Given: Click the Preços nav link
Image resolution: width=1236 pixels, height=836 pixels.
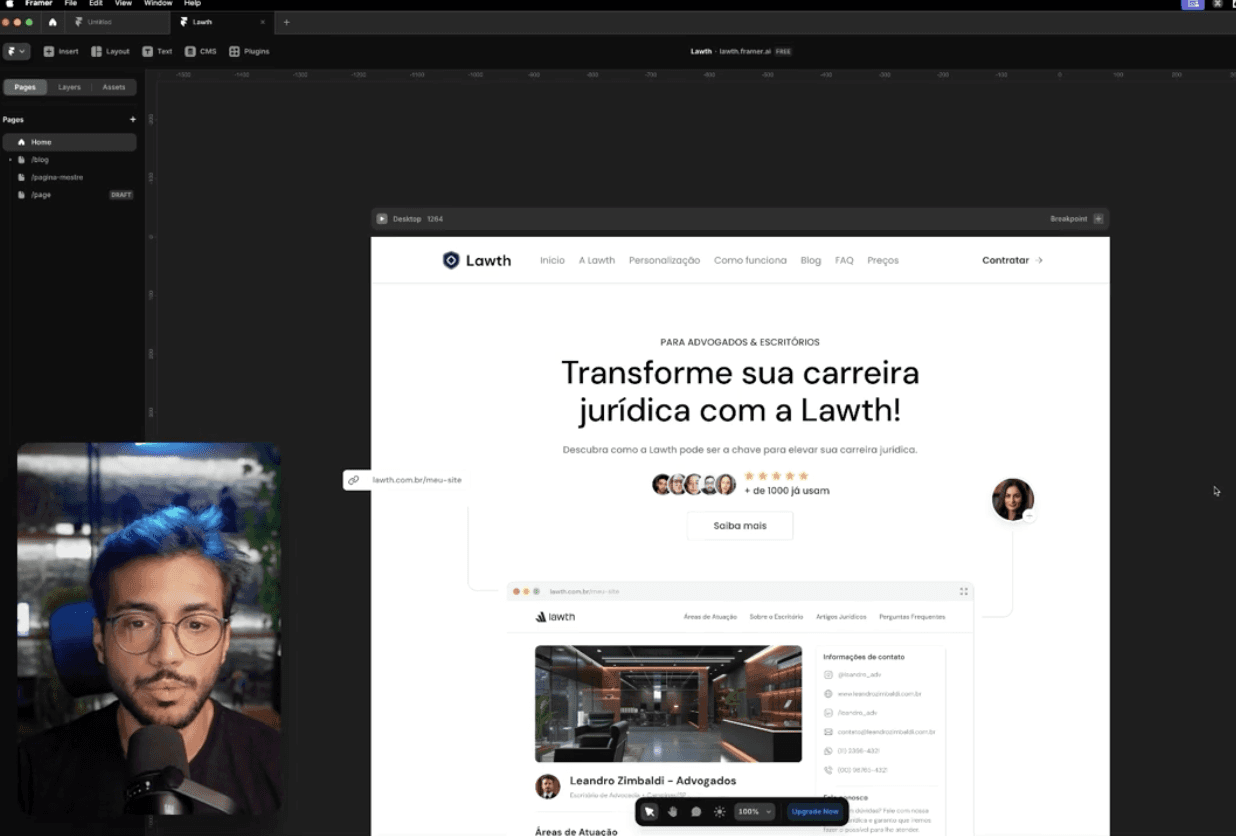Looking at the screenshot, I should [883, 260].
